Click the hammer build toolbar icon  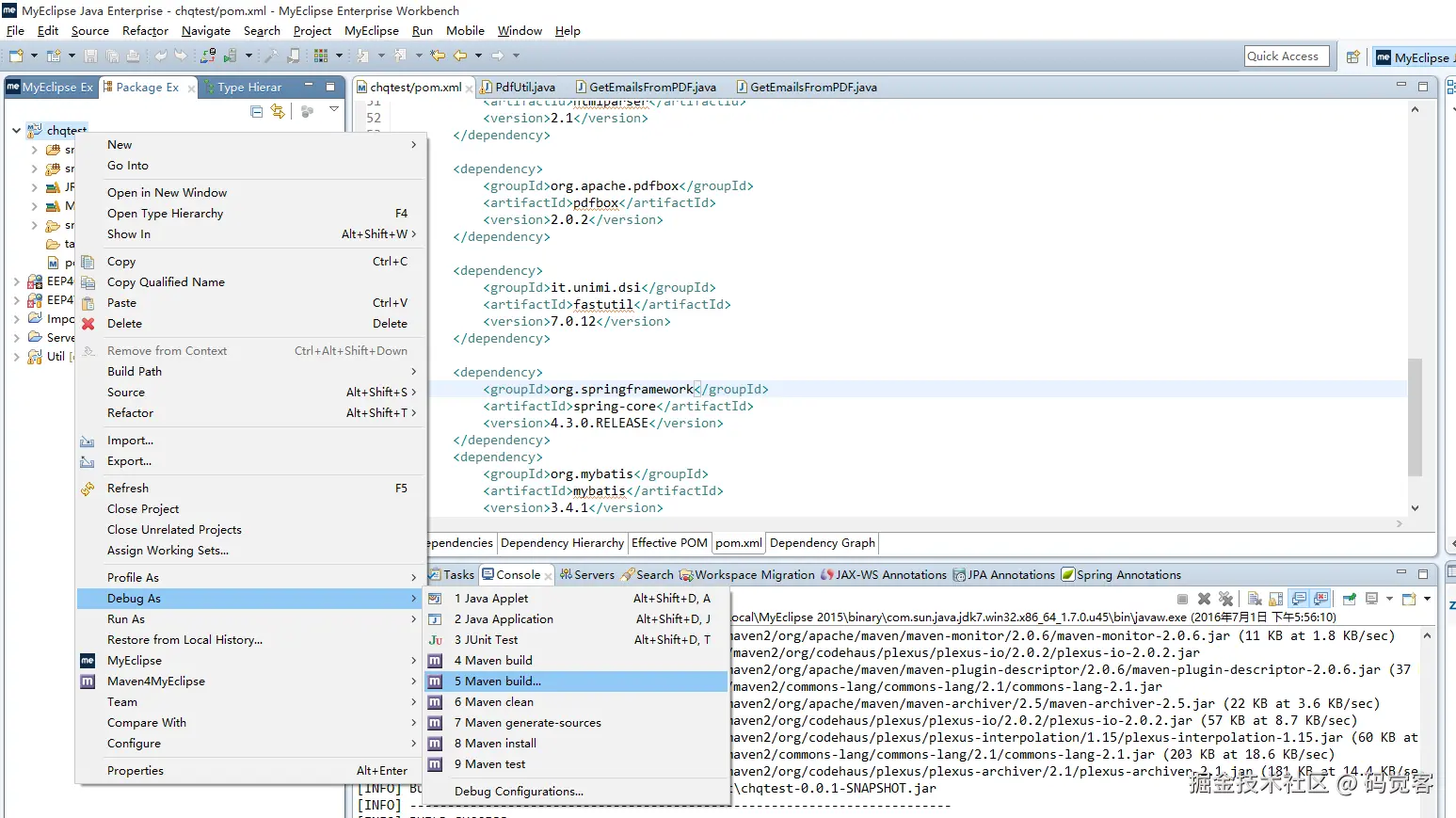pos(272,56)
